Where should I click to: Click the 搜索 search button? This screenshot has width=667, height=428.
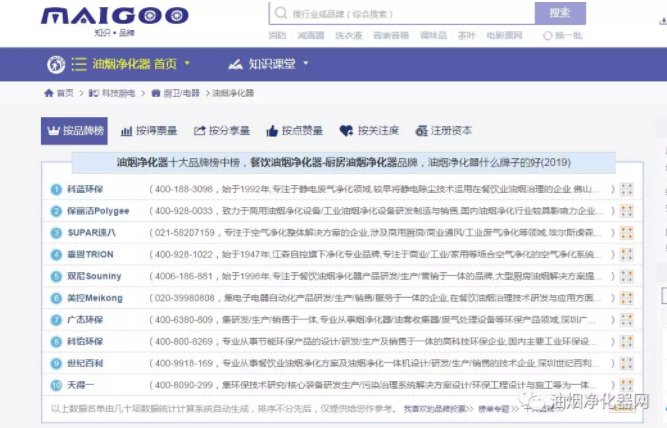click(x=560, y=13)
